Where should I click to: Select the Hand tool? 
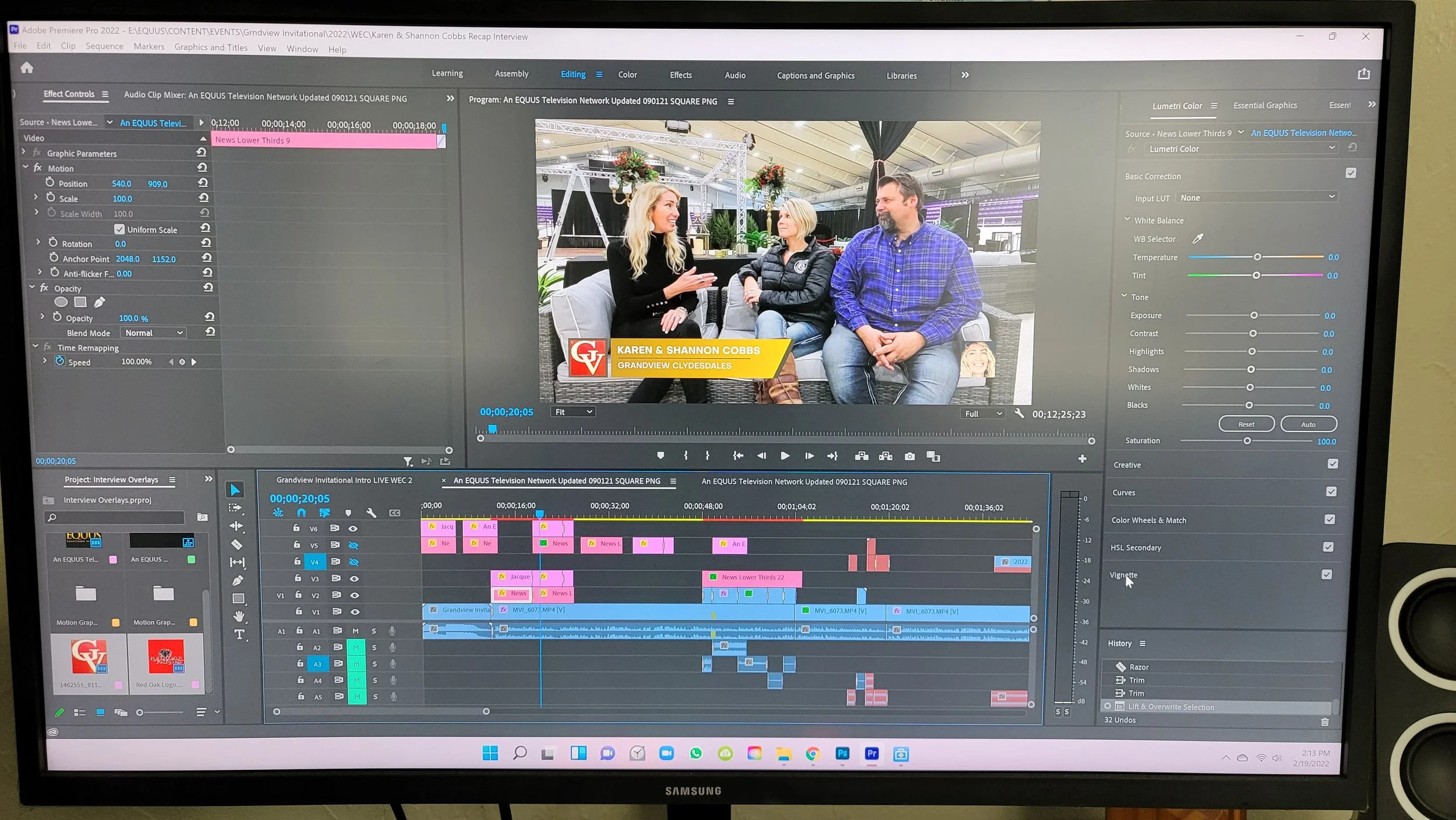point(239,616)
